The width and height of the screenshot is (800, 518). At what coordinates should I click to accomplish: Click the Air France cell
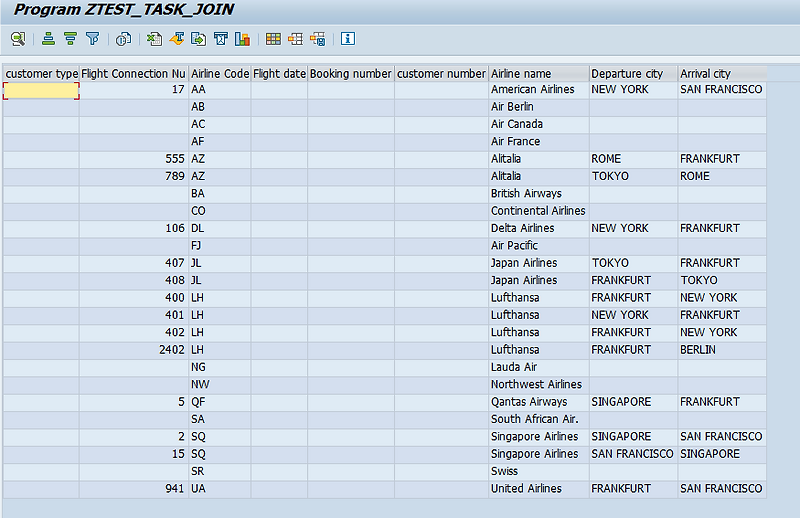pos(539,142)
